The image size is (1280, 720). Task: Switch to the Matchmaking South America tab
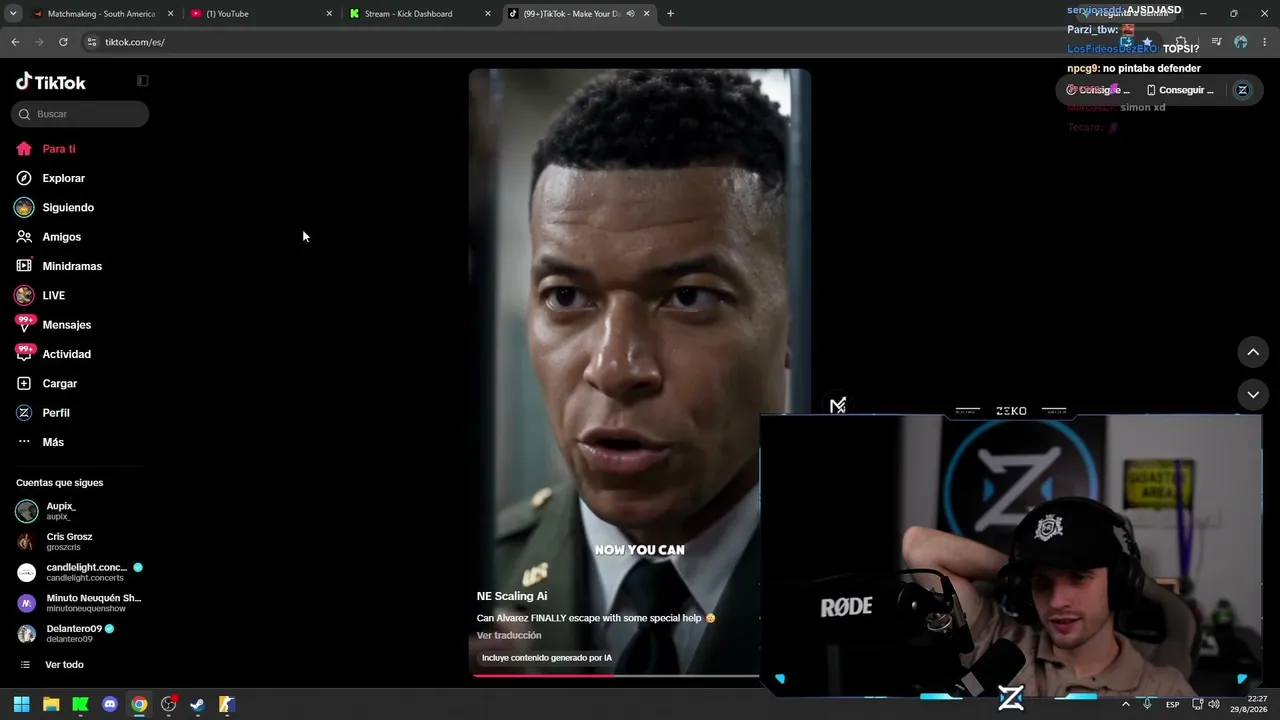103,14
